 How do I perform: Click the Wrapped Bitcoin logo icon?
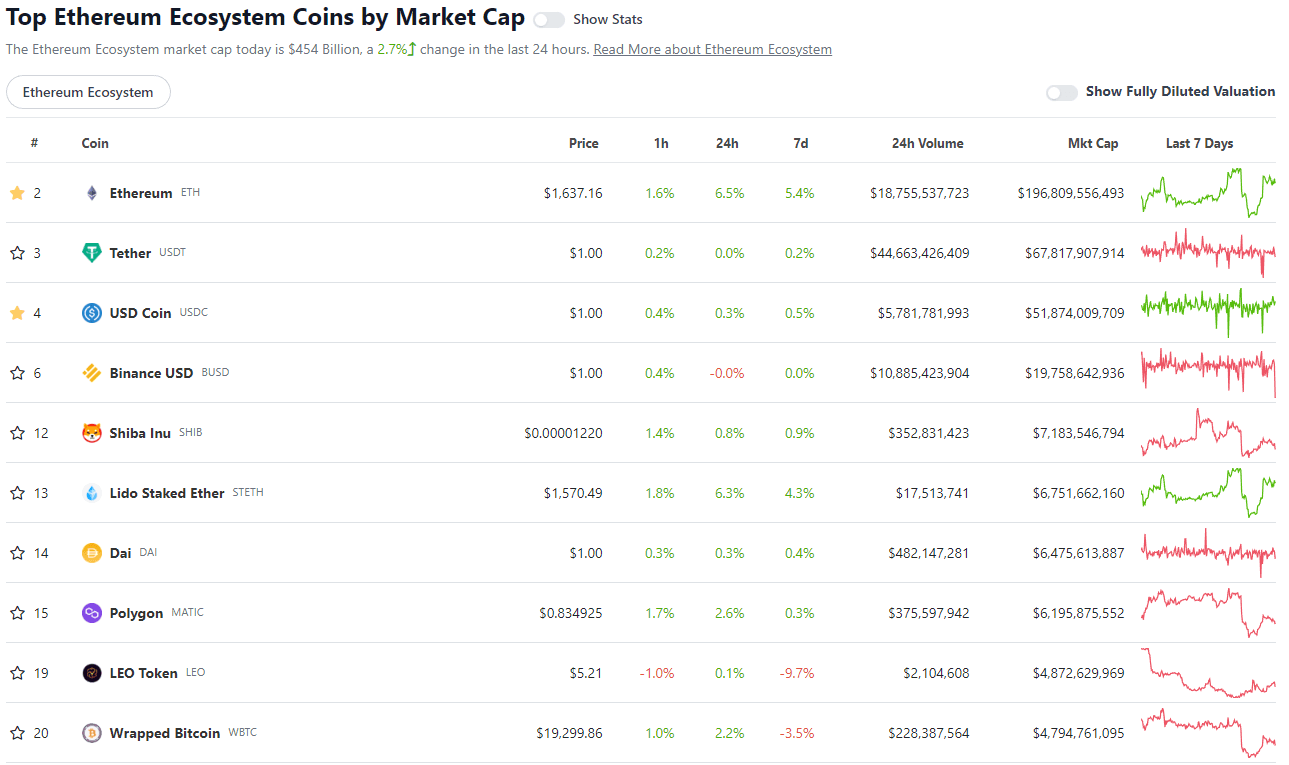(92, 733)
